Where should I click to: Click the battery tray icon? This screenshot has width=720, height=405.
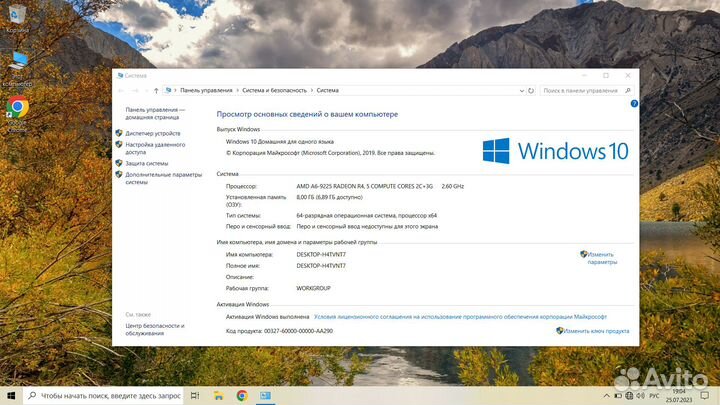click(x=618, y=395)
